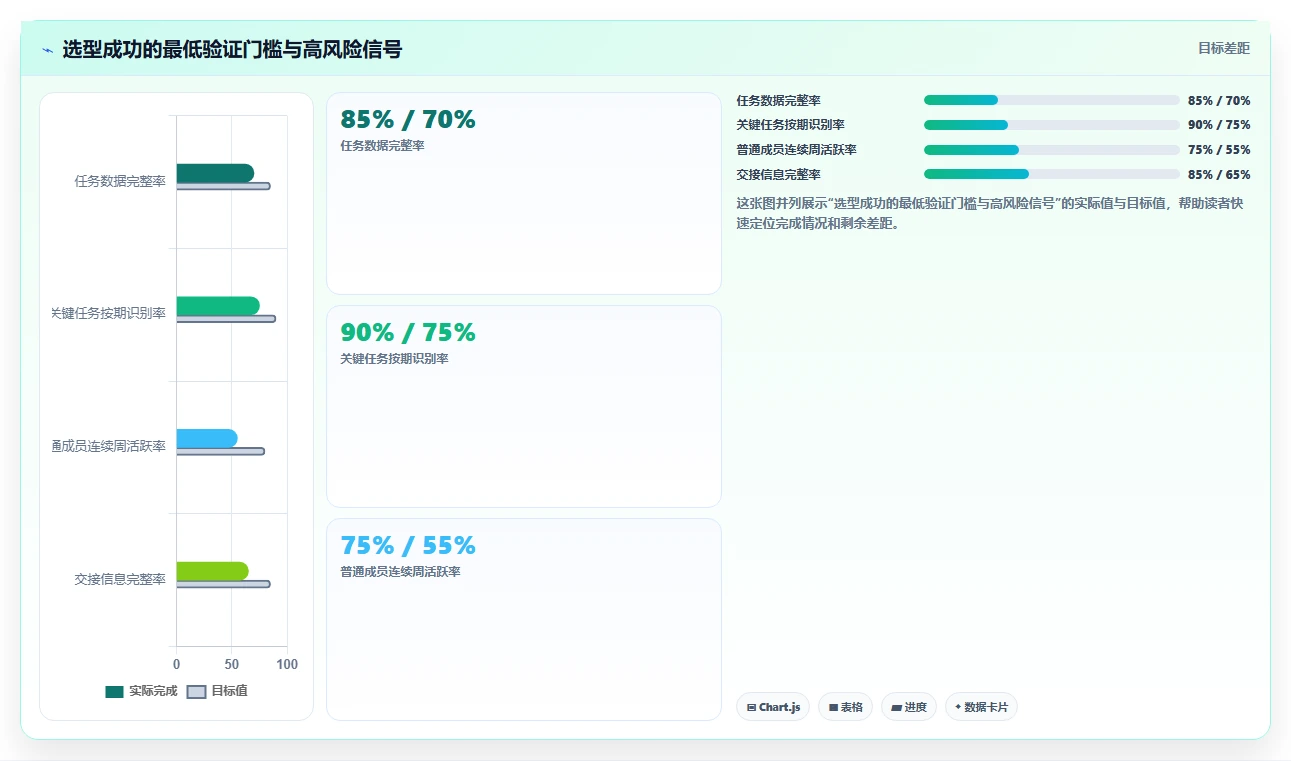Click the 85% / 70% data card

[523, 194]
